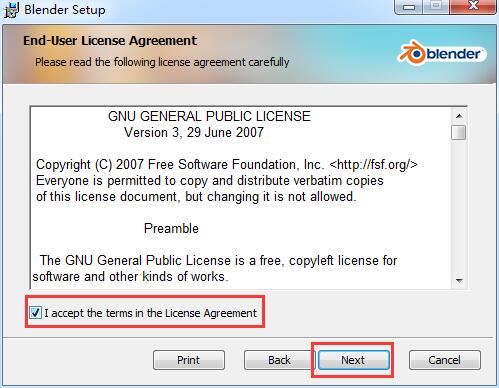The width and height of the screenshot is (499, 388).
Task: Click the installer icon in the title bar
Action: pos(11,10)
